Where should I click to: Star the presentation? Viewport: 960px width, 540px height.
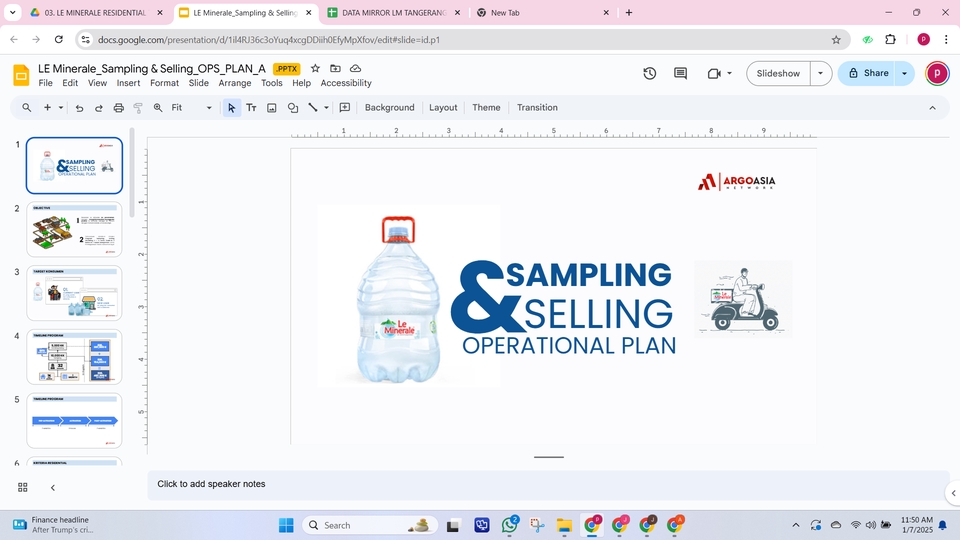pyautogui.click(x=315, y=69)
